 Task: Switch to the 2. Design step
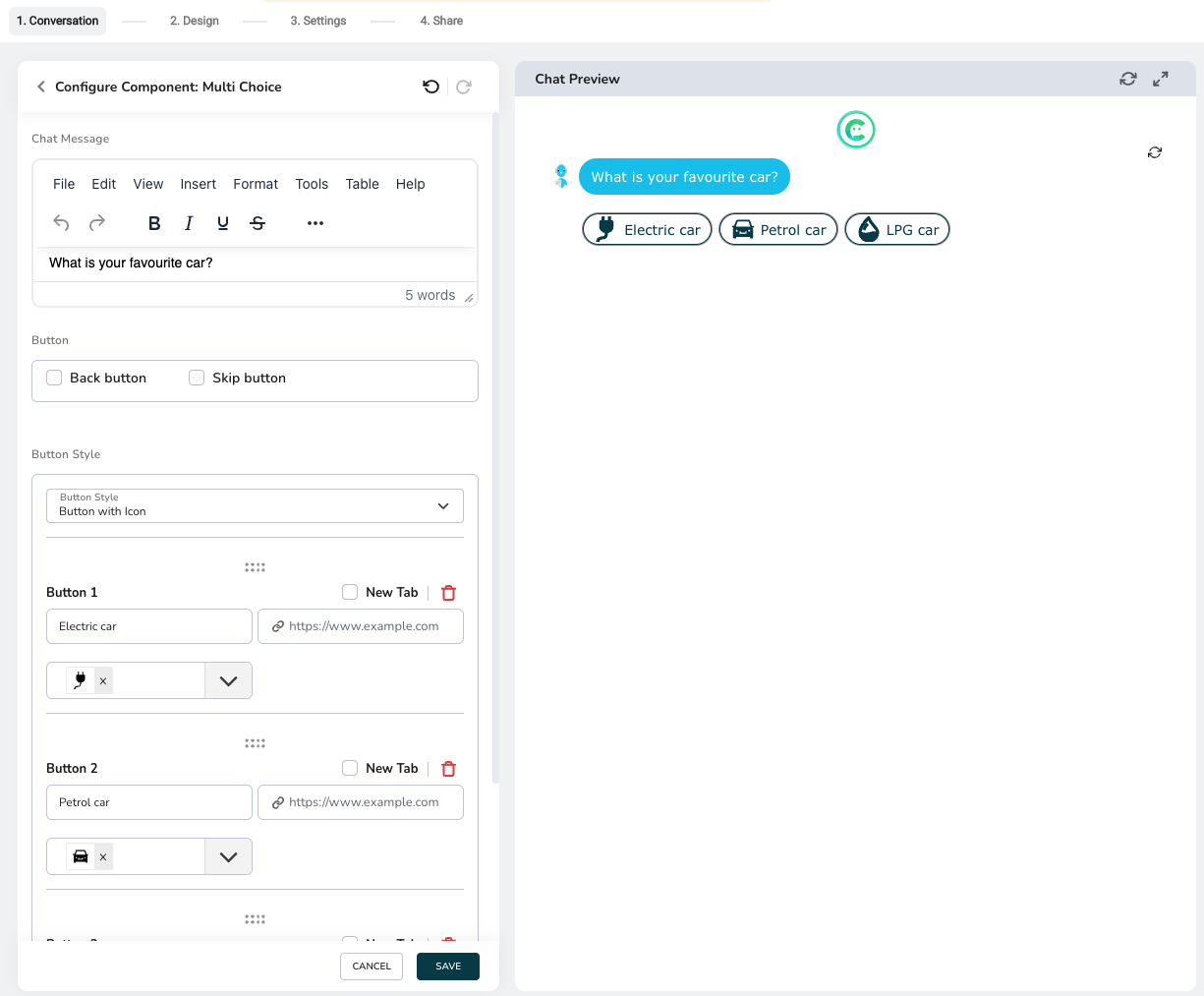(x=195, y=21)
